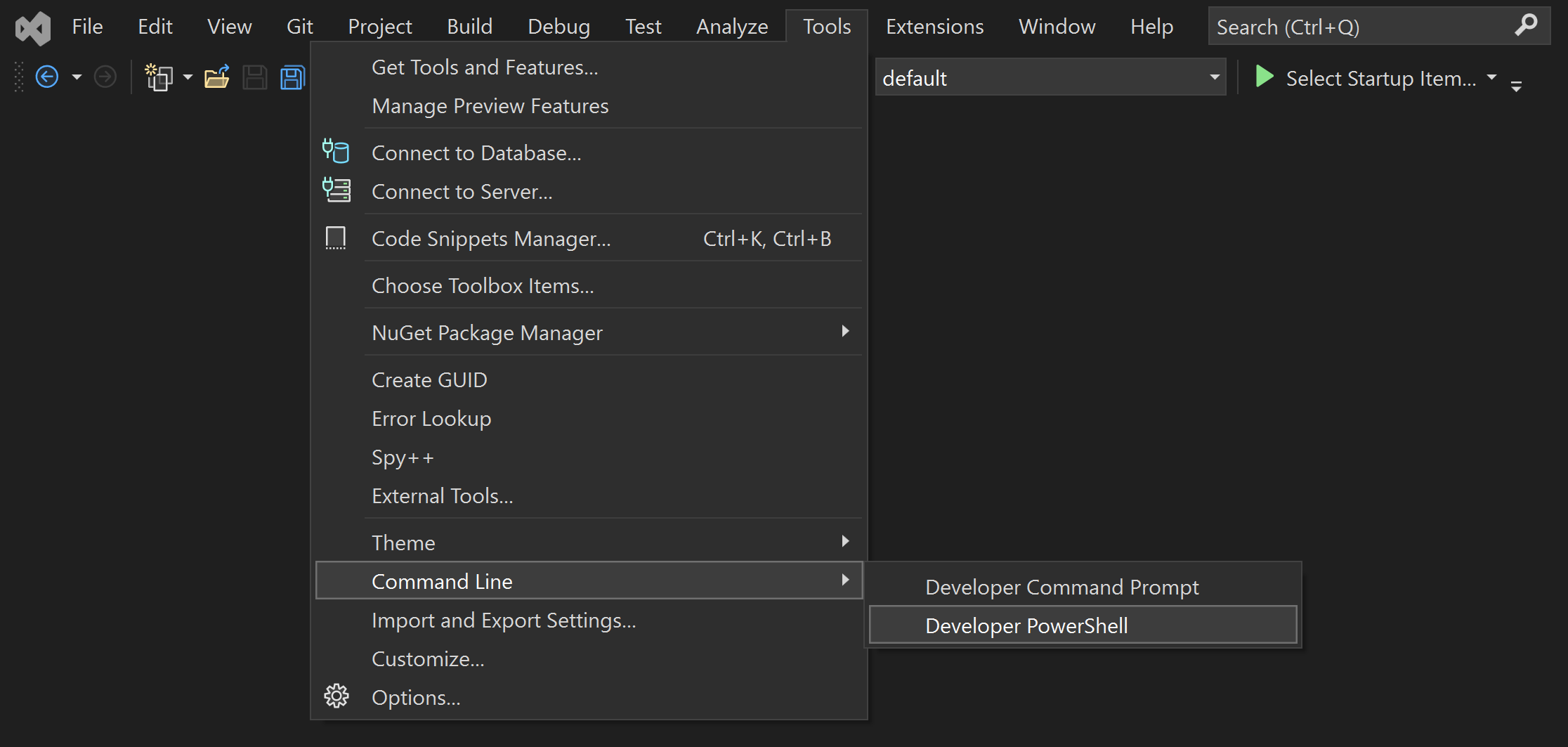Select Developer Command Prompt

1061,587
